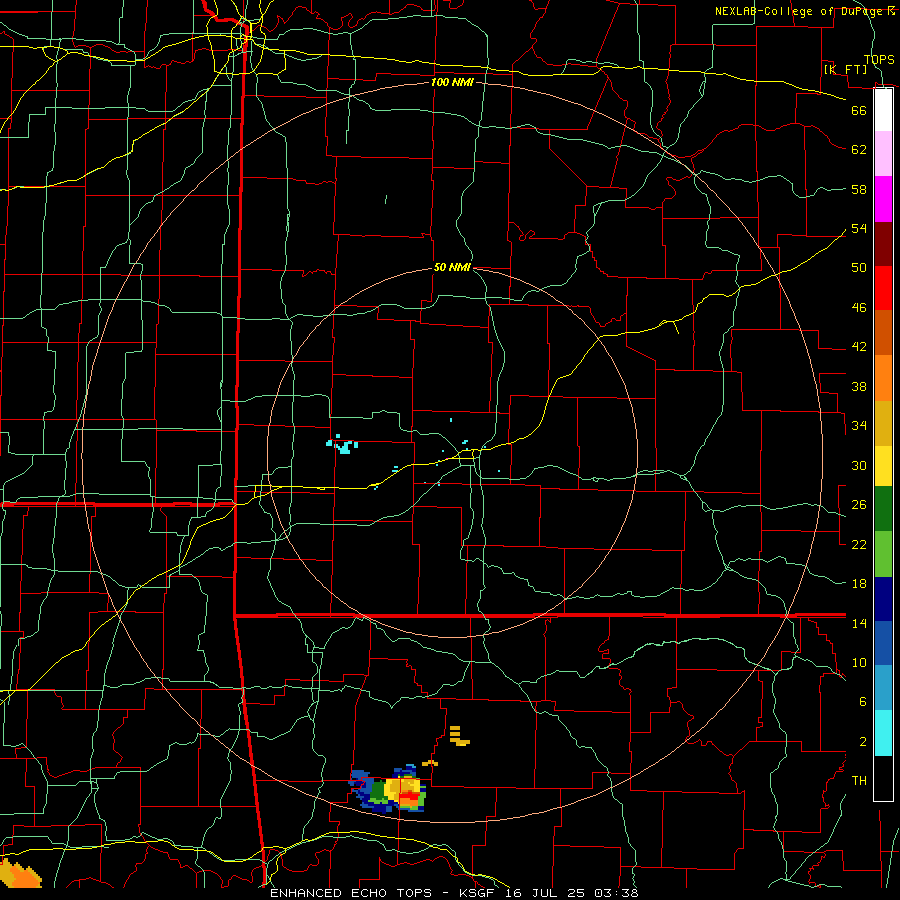Click the legend value 66
Image resolution: width=900 pixels, height=900 pixels.
[859, 110]
